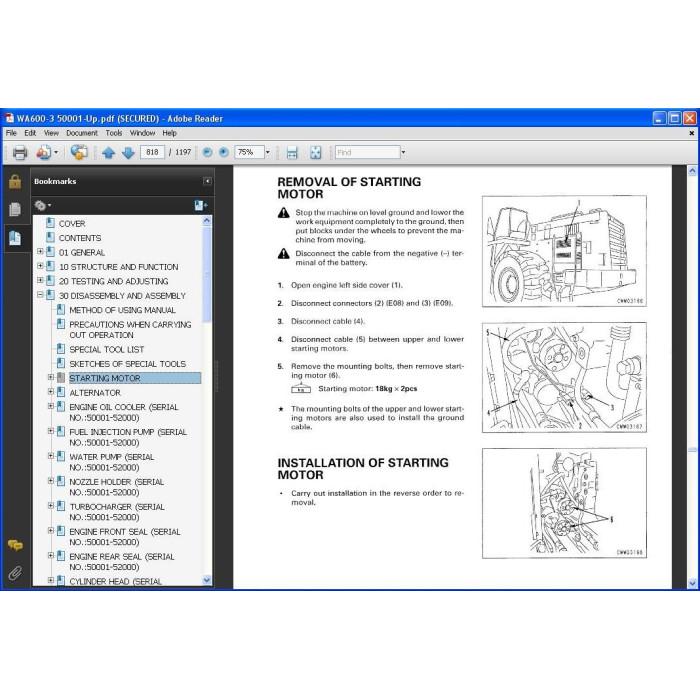Zoom out with the minus button
Viewport: 700px width, 700px height.
(x=207, y=152)
